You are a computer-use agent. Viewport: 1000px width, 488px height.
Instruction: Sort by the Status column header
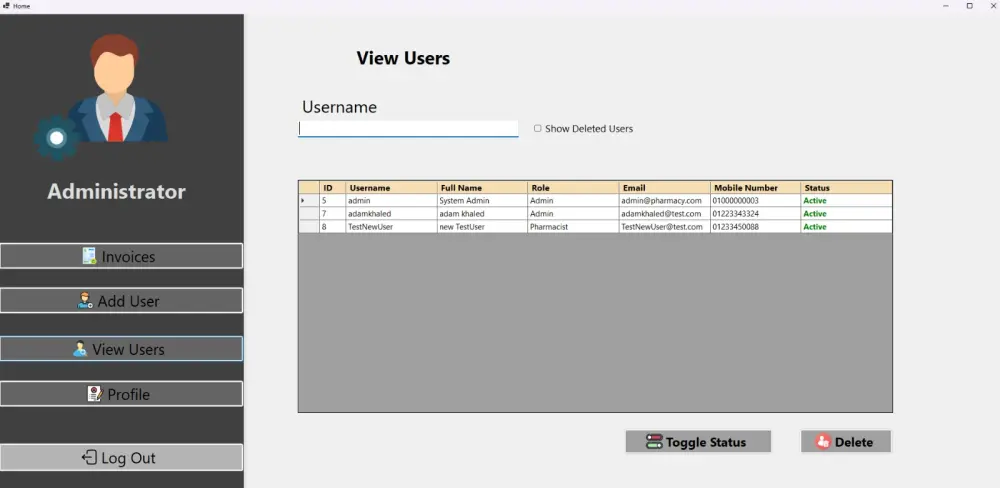pos(846,188)
